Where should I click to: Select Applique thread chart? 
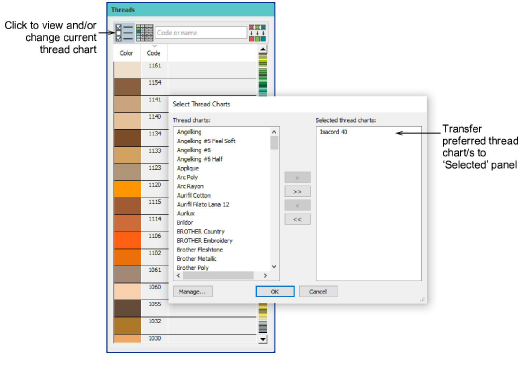click(x=188, y=168)
